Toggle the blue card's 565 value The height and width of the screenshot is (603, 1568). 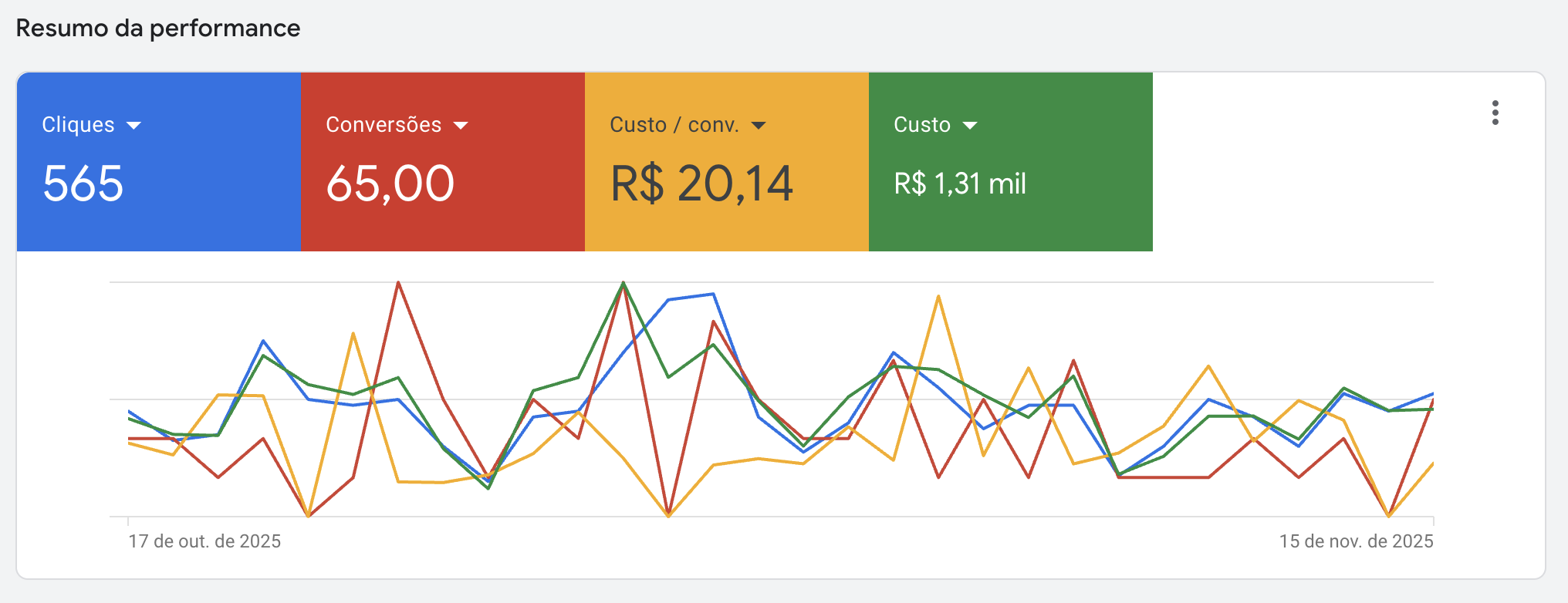[83, 184]
